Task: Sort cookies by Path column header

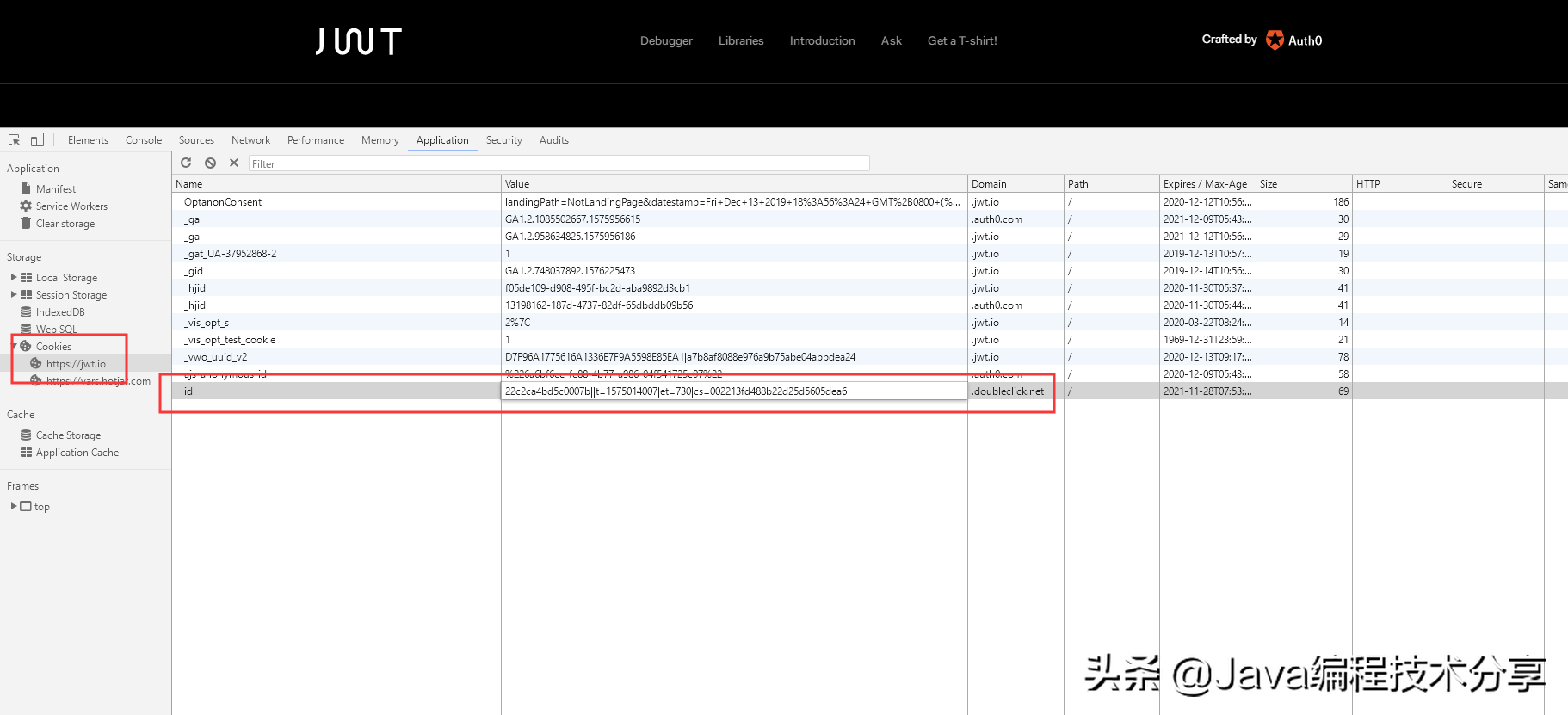Action: click(1112, 183)
